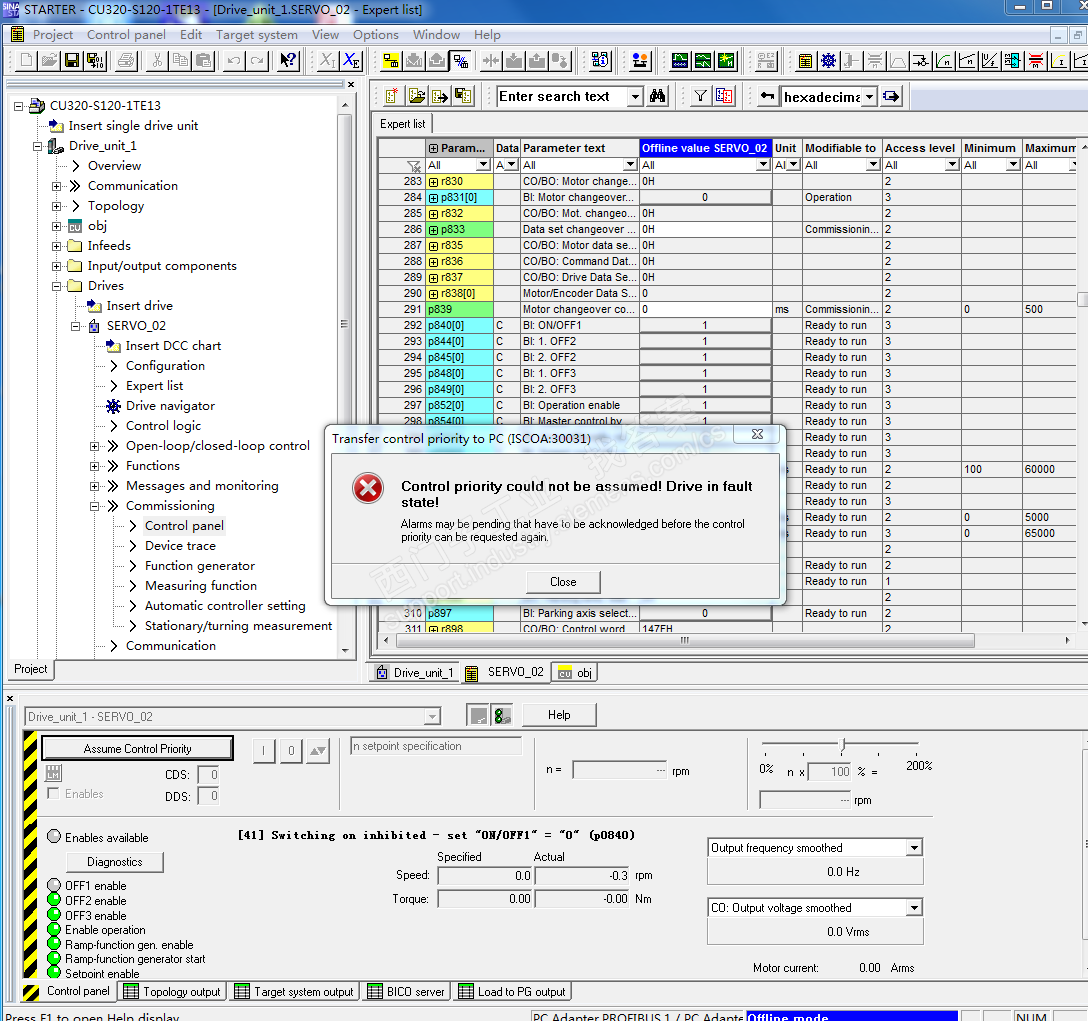Viewport: 1088px width, 1021px height.
Task: Open the Output frequency smoothed dropdown
Action: (x=914, y=848)
